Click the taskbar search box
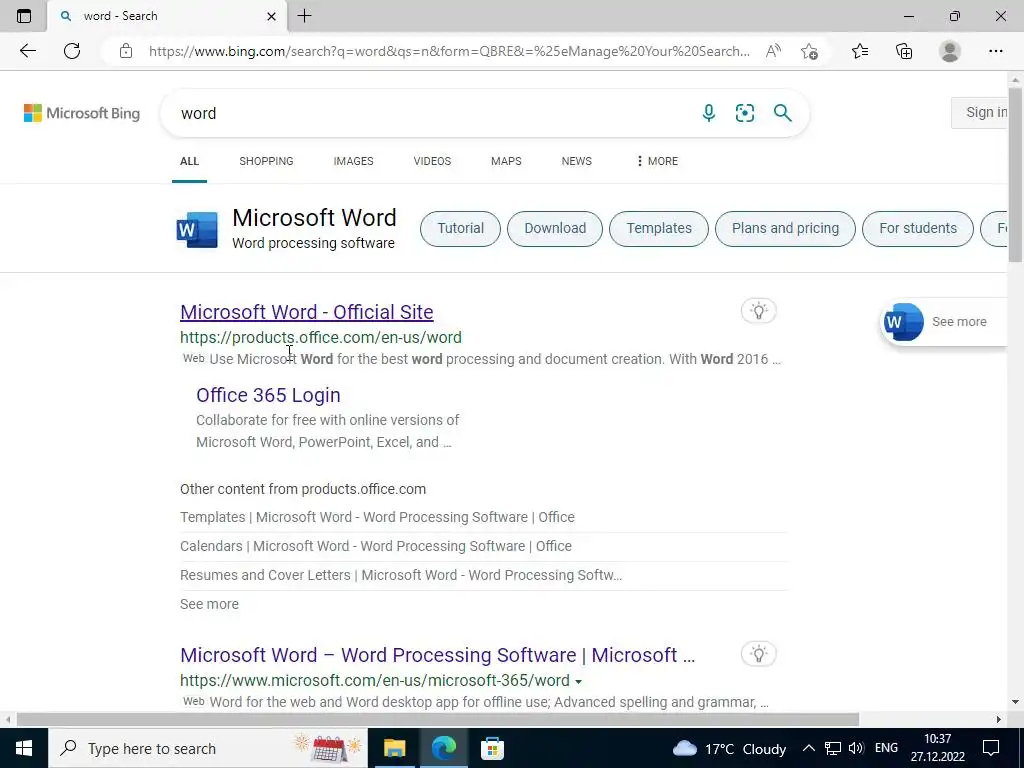The height and width of the screenshot is (768, 1024). (x=208, y=748)
